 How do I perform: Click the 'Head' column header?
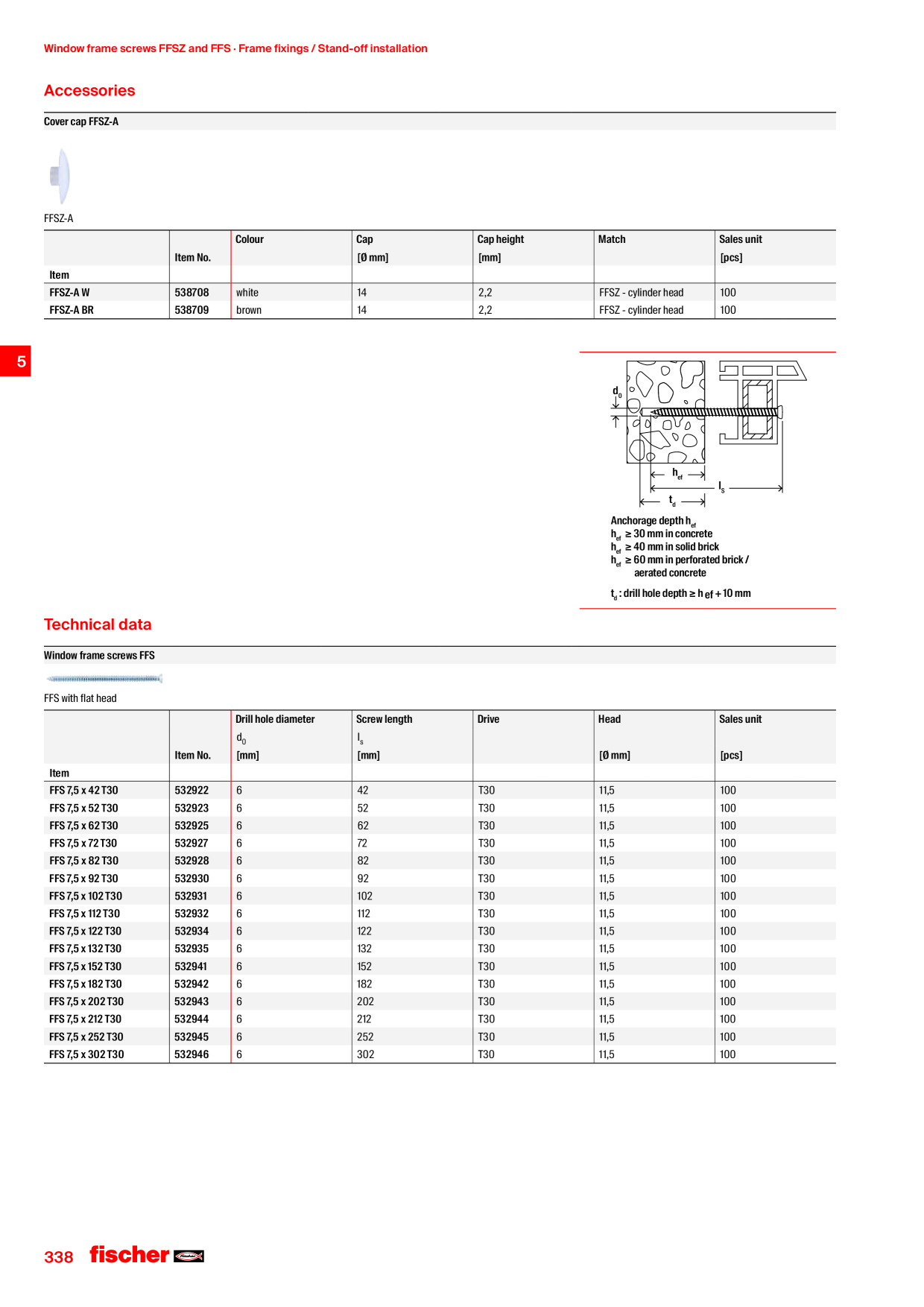610,719
